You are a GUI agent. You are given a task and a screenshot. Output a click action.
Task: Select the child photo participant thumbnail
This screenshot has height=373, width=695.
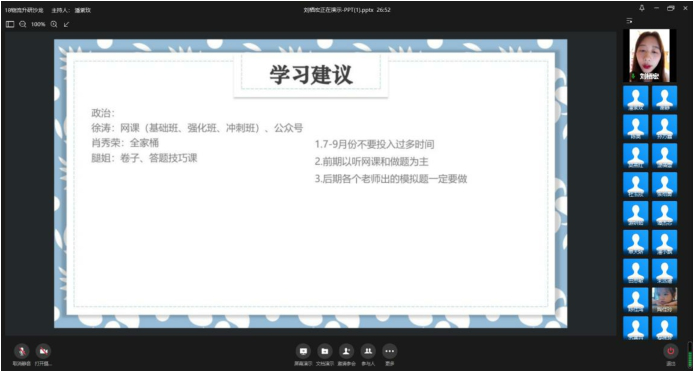point(664,300)
